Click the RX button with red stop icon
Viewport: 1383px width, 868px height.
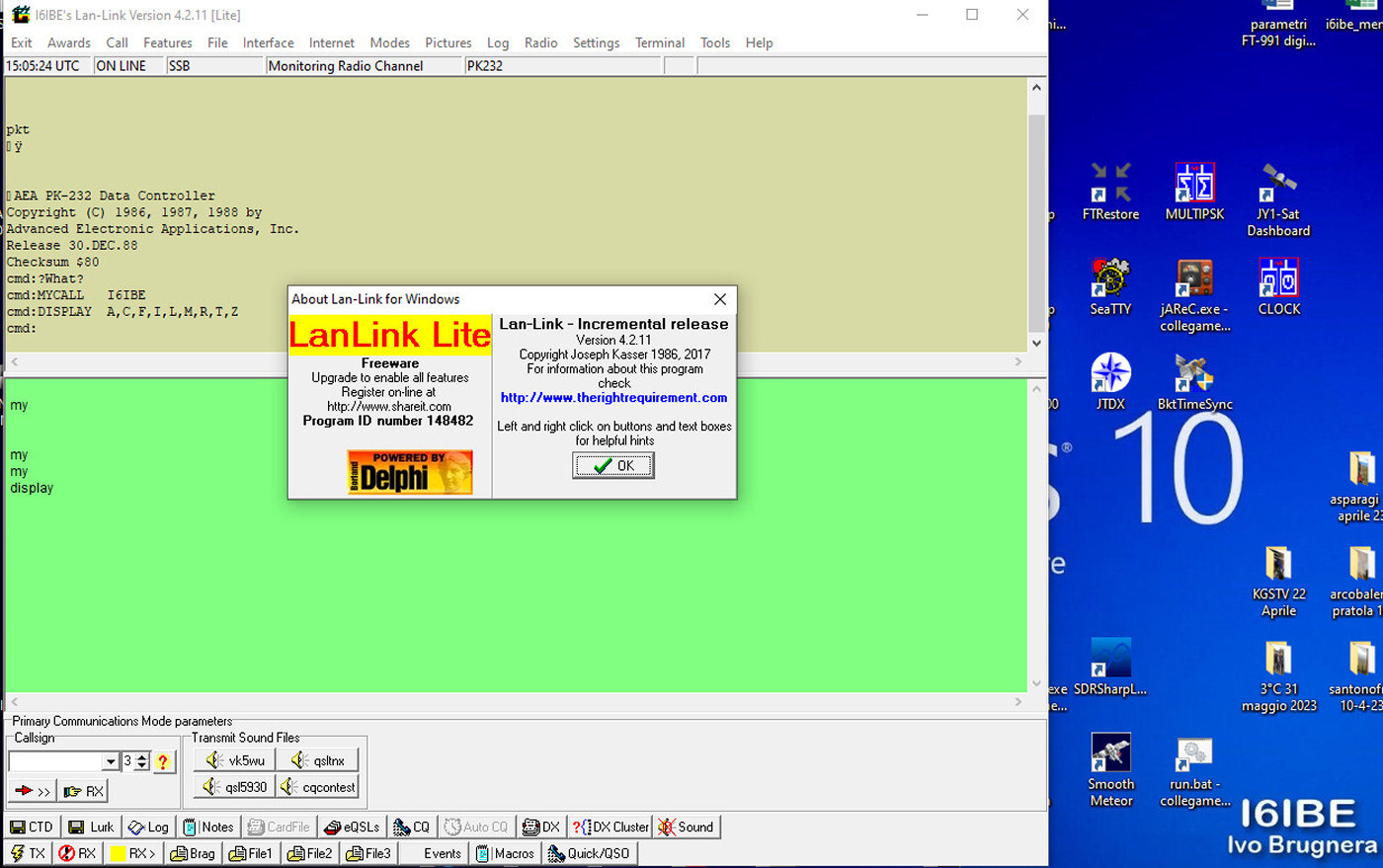(x=77, y=853)
